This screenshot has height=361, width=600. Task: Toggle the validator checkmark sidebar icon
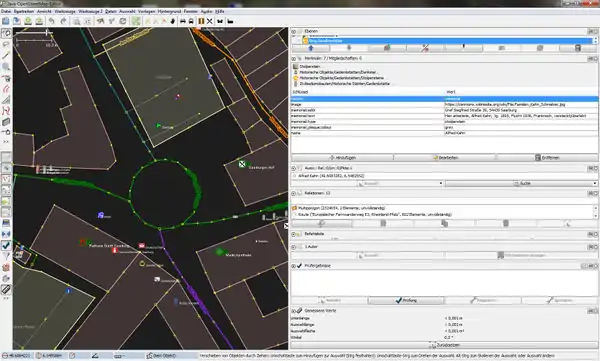point(6,245)
